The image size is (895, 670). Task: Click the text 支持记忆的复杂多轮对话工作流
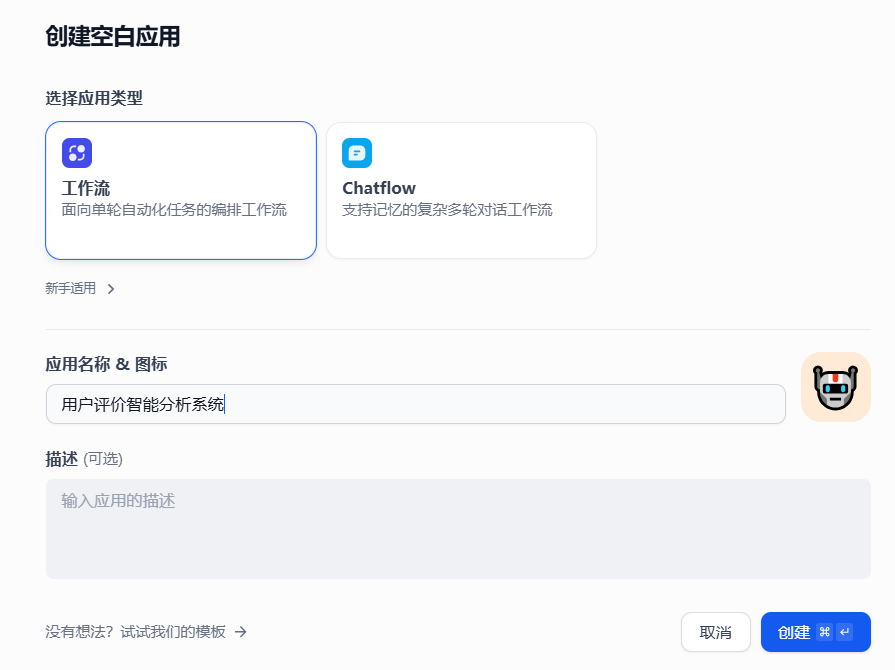point(448,210)
